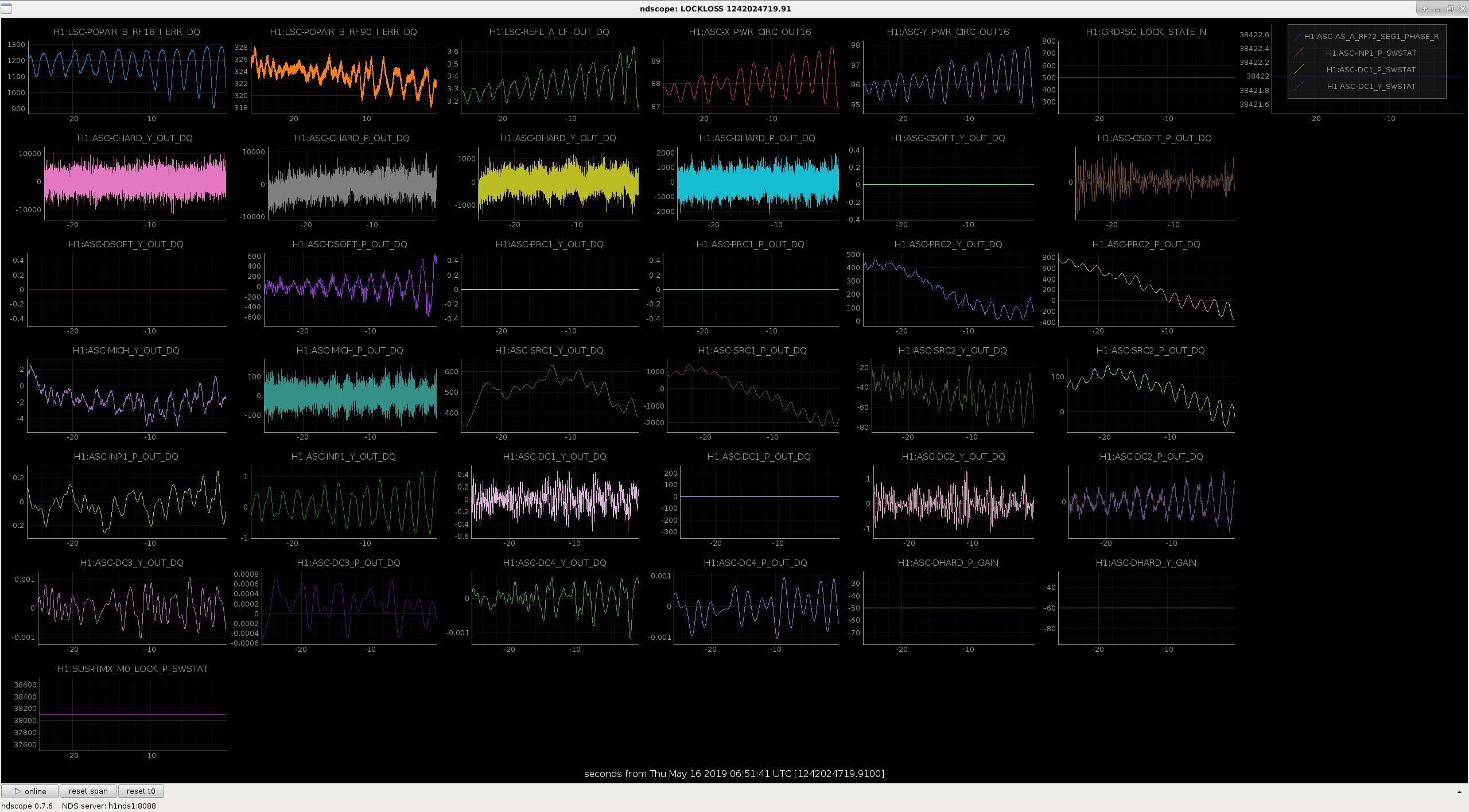This screenshot has height=812, width=1469.
Task: Click the SUS-ITMX_M0_LOCK_P_SWSTAT plot area
Action: click(x=133, y=714)
